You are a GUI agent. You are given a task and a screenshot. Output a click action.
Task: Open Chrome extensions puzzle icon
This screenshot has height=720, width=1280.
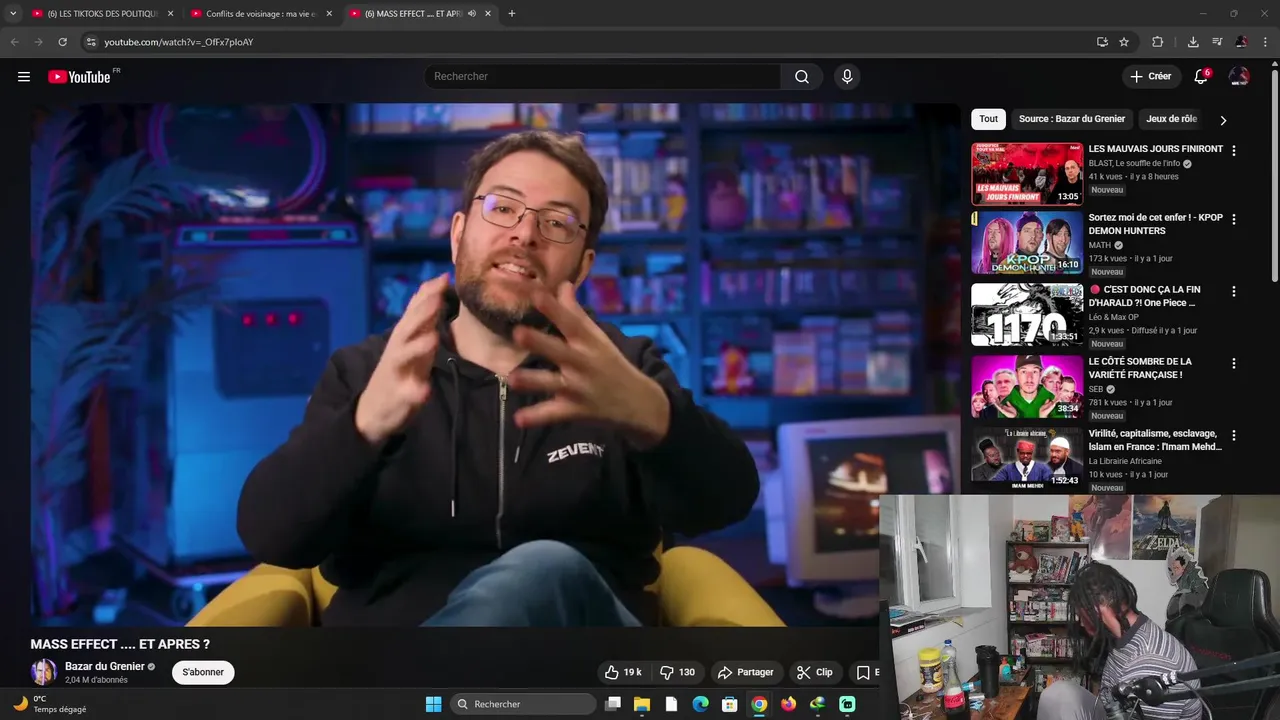tap(1158, 42)
